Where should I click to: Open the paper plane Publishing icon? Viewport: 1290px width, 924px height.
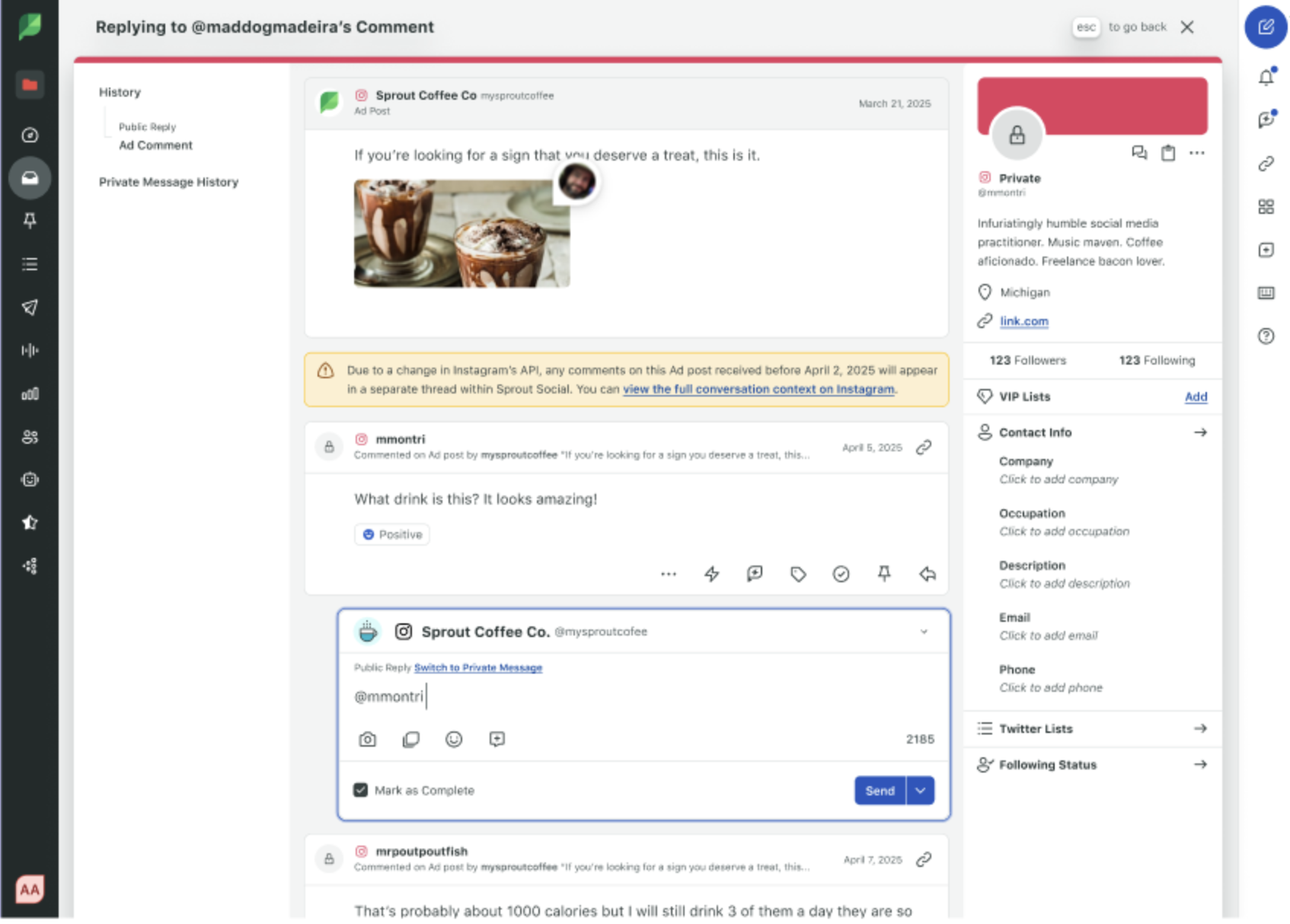tap(30, 307)
